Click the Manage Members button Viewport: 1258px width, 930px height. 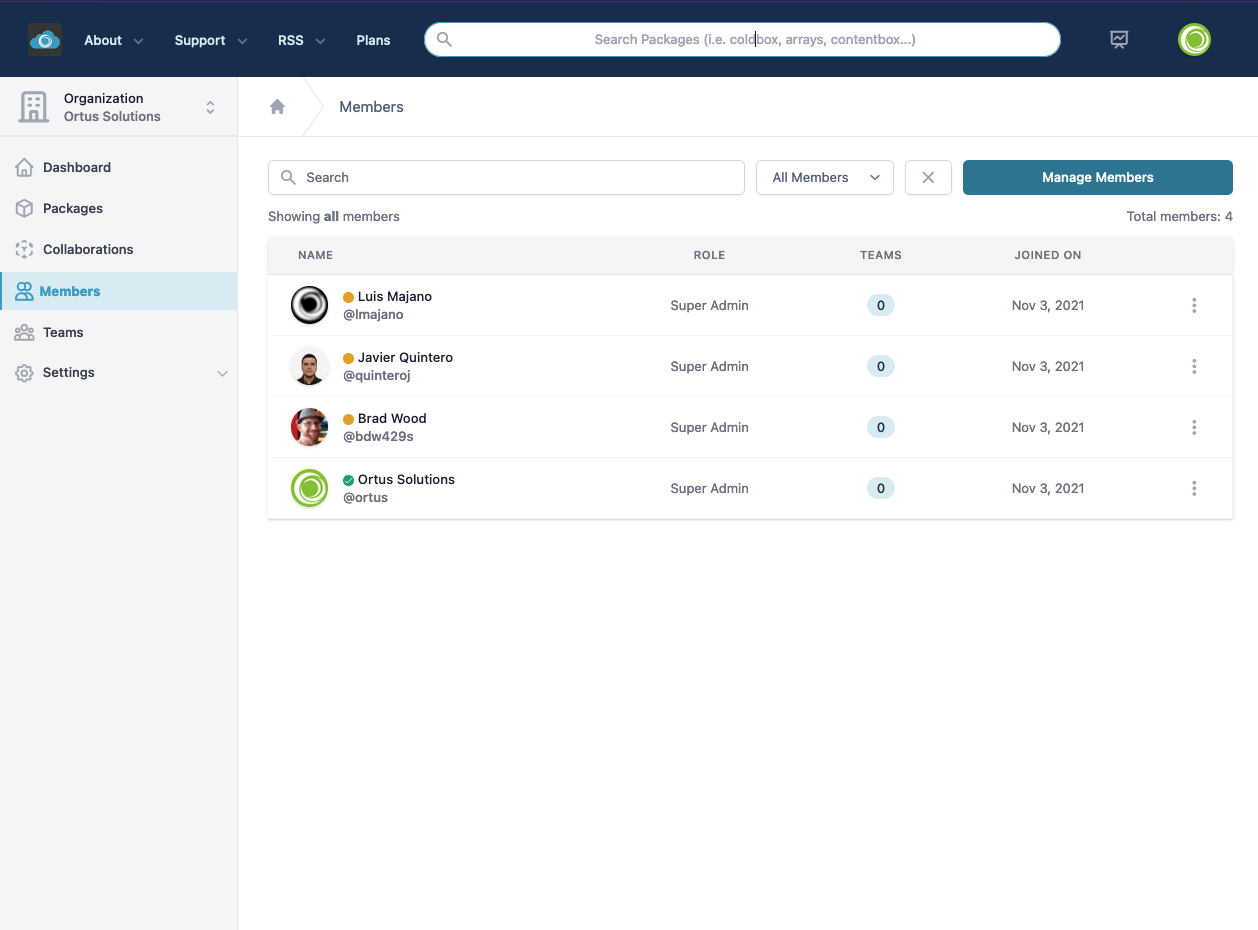1097,178
